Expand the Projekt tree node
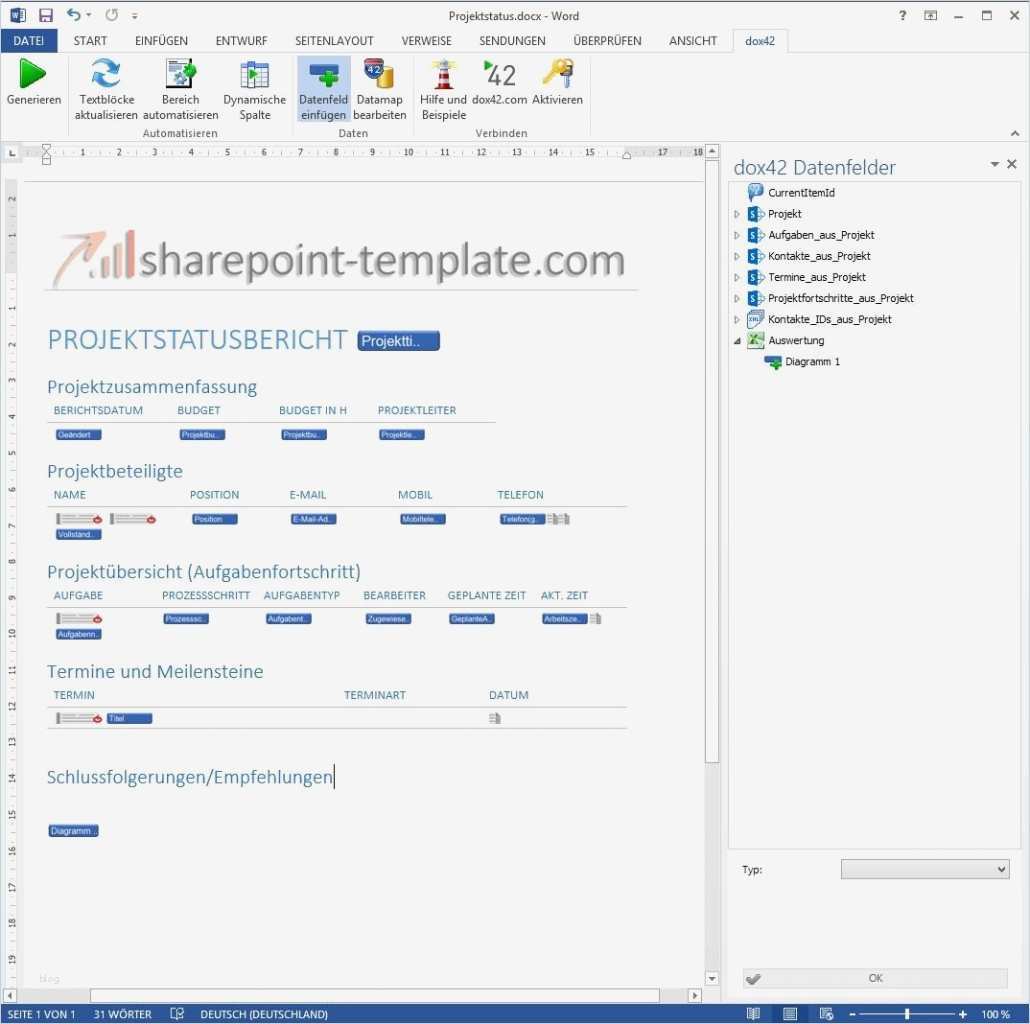The image size is (1030, 1024). 736,214
